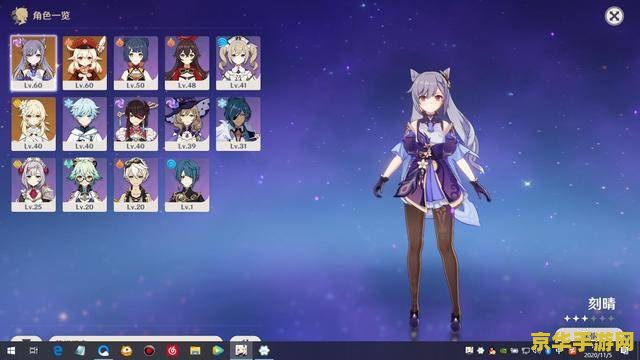The width and height of the screenshot is (640, 360).
Task: Select the Kaeya Lv.31 character card
Action: (238, 124)
